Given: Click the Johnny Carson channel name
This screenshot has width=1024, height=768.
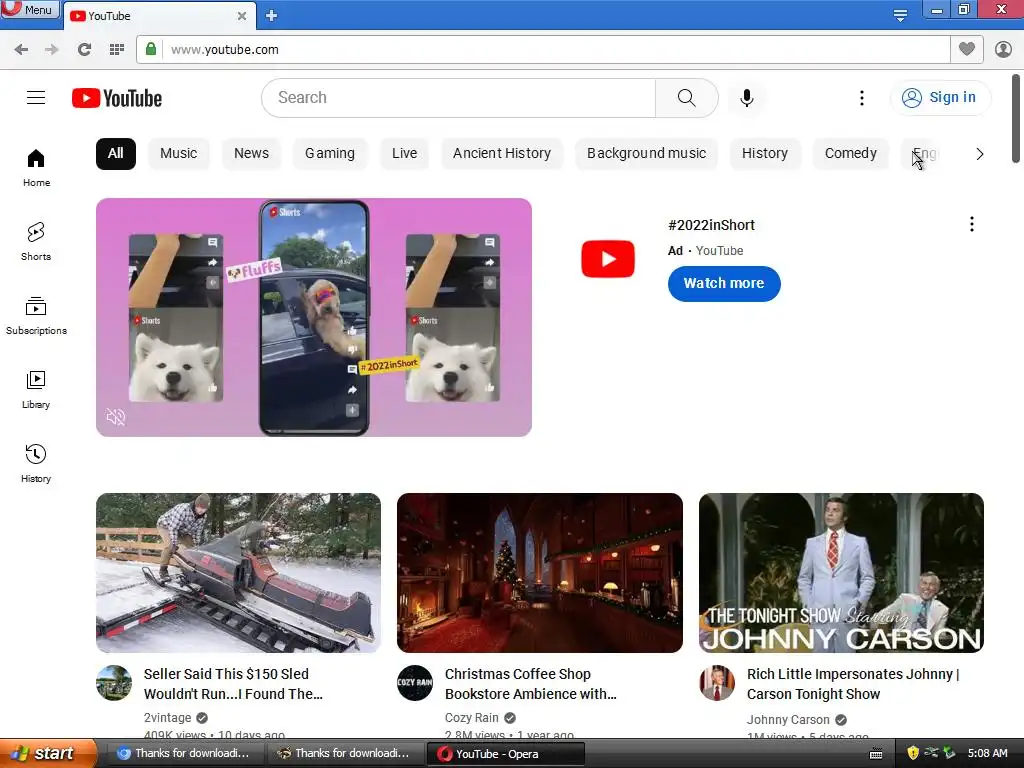Looking at the screenshot, I should click(788, 720).
